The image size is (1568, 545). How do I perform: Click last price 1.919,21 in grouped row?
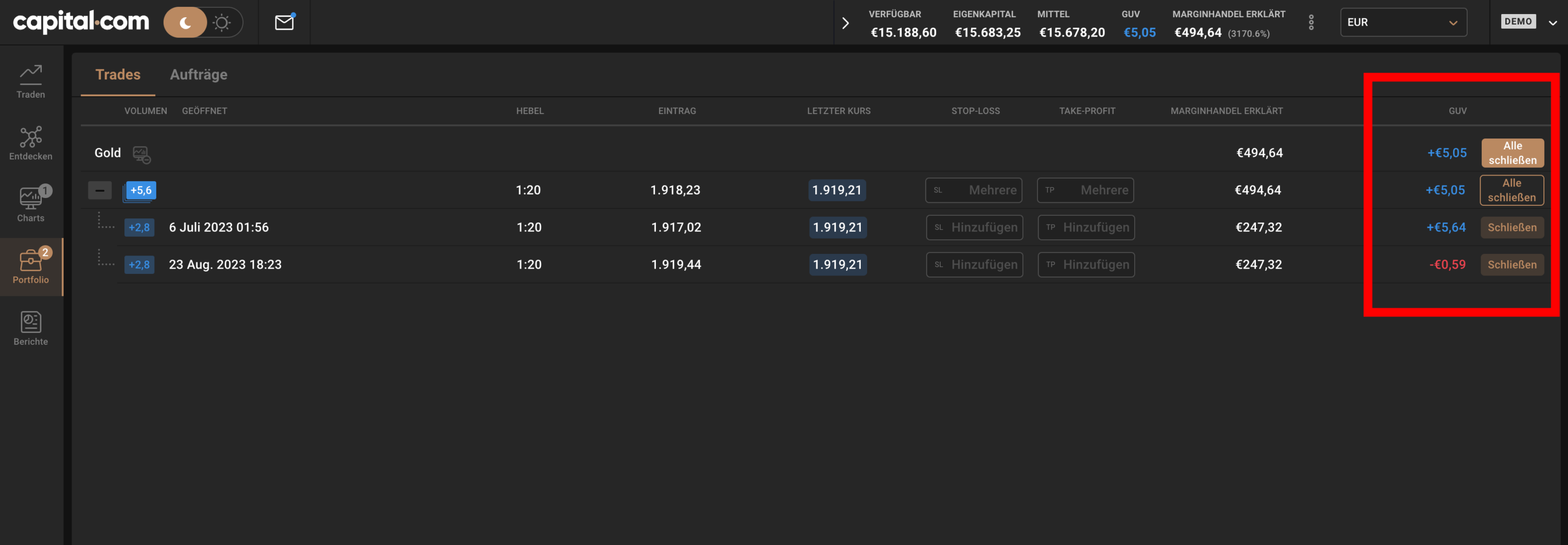click(837, 190)
